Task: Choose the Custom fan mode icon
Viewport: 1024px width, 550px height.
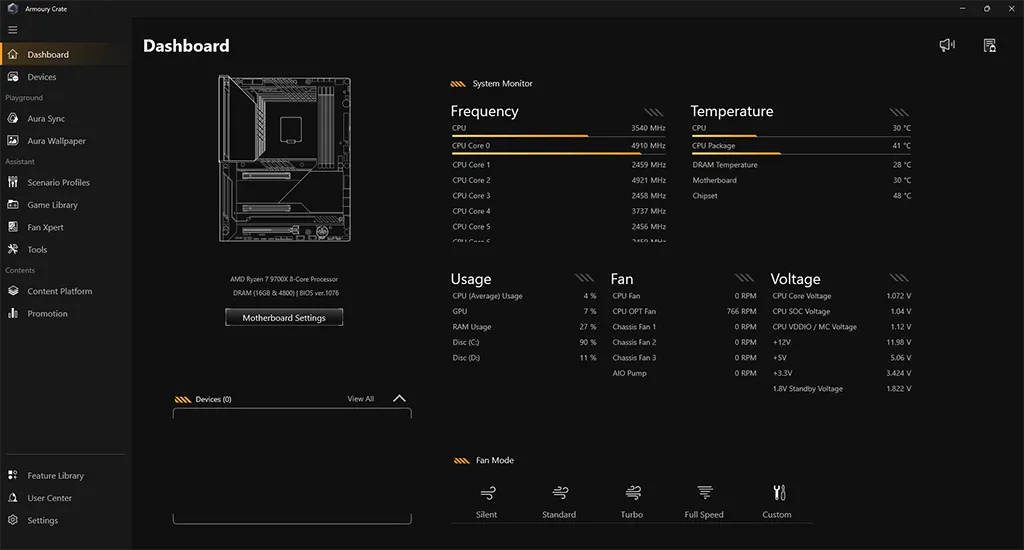Action: tap(777, 500)
